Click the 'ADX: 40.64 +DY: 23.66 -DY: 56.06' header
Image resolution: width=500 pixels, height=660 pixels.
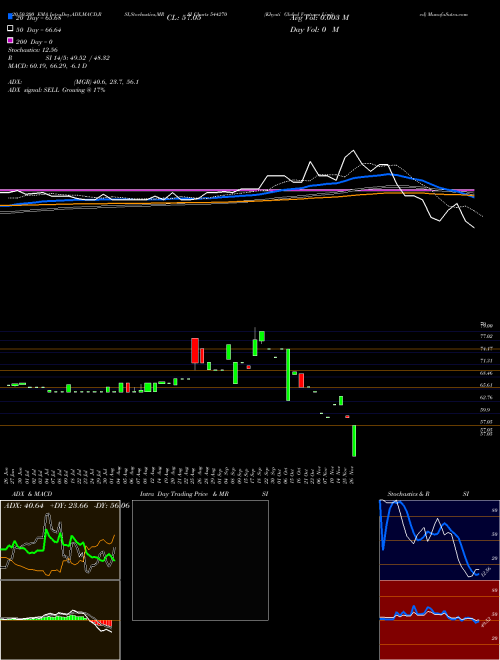point(66,505)
